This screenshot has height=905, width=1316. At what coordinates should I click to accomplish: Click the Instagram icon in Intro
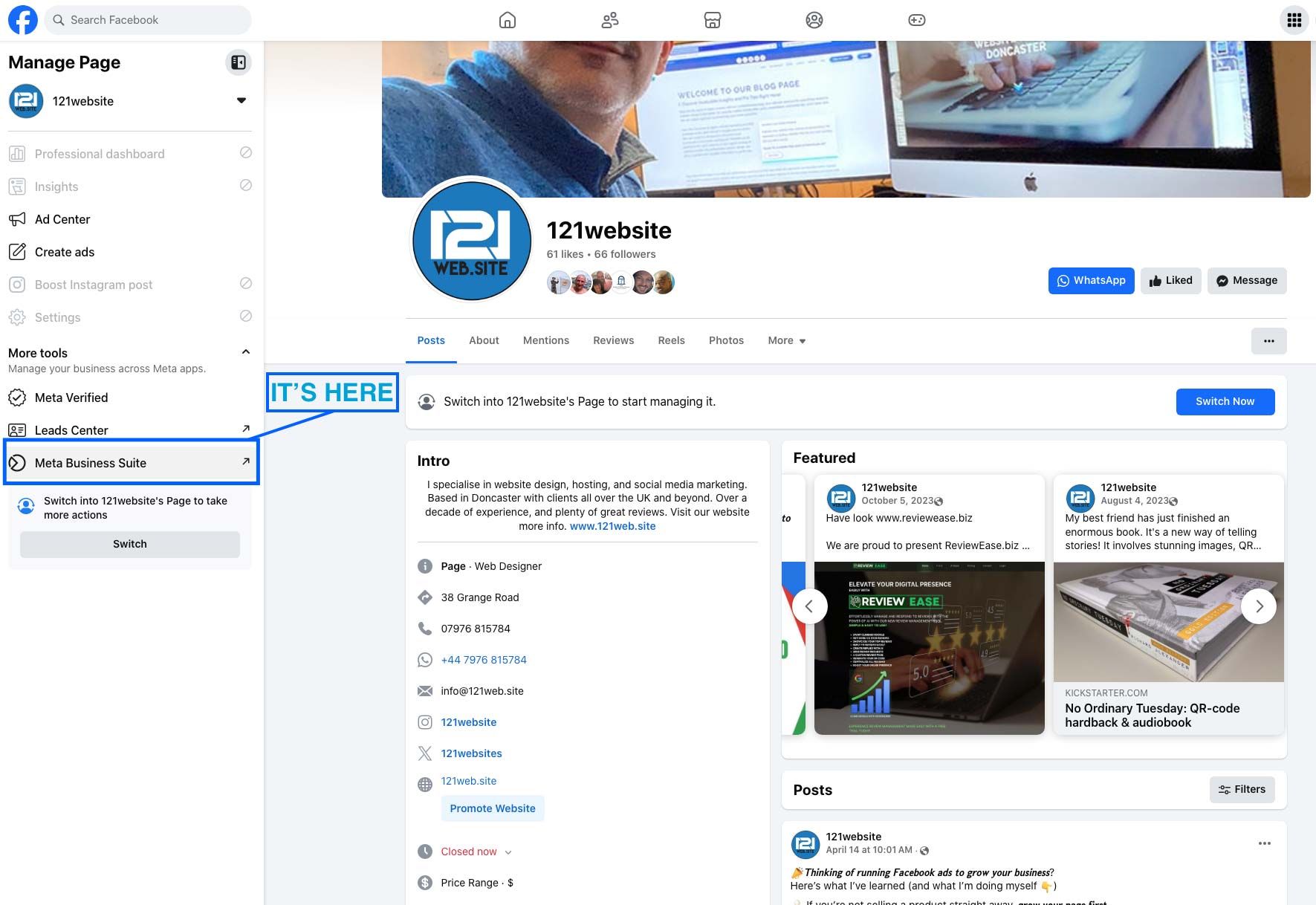425,722
